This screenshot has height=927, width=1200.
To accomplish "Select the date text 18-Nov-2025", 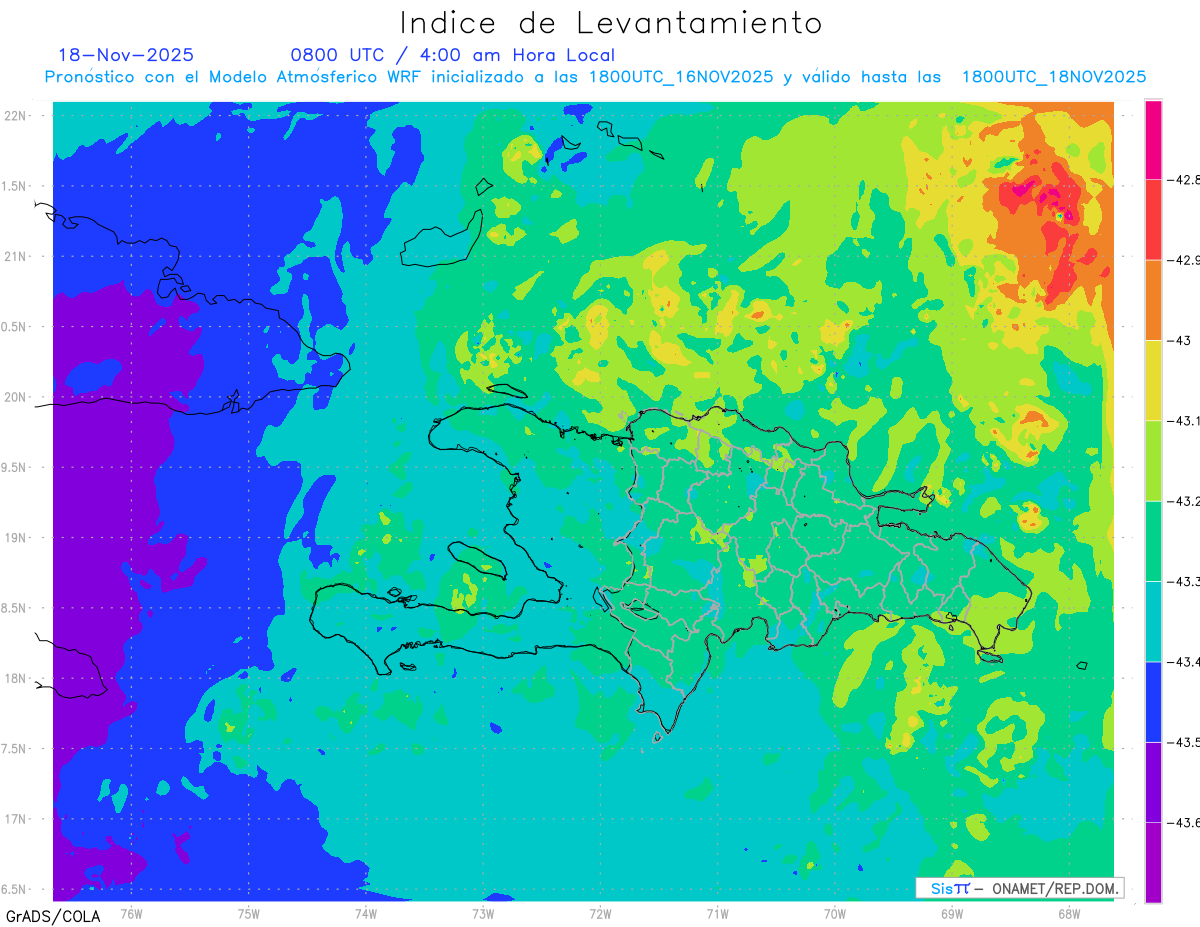I will coord(126,55).
